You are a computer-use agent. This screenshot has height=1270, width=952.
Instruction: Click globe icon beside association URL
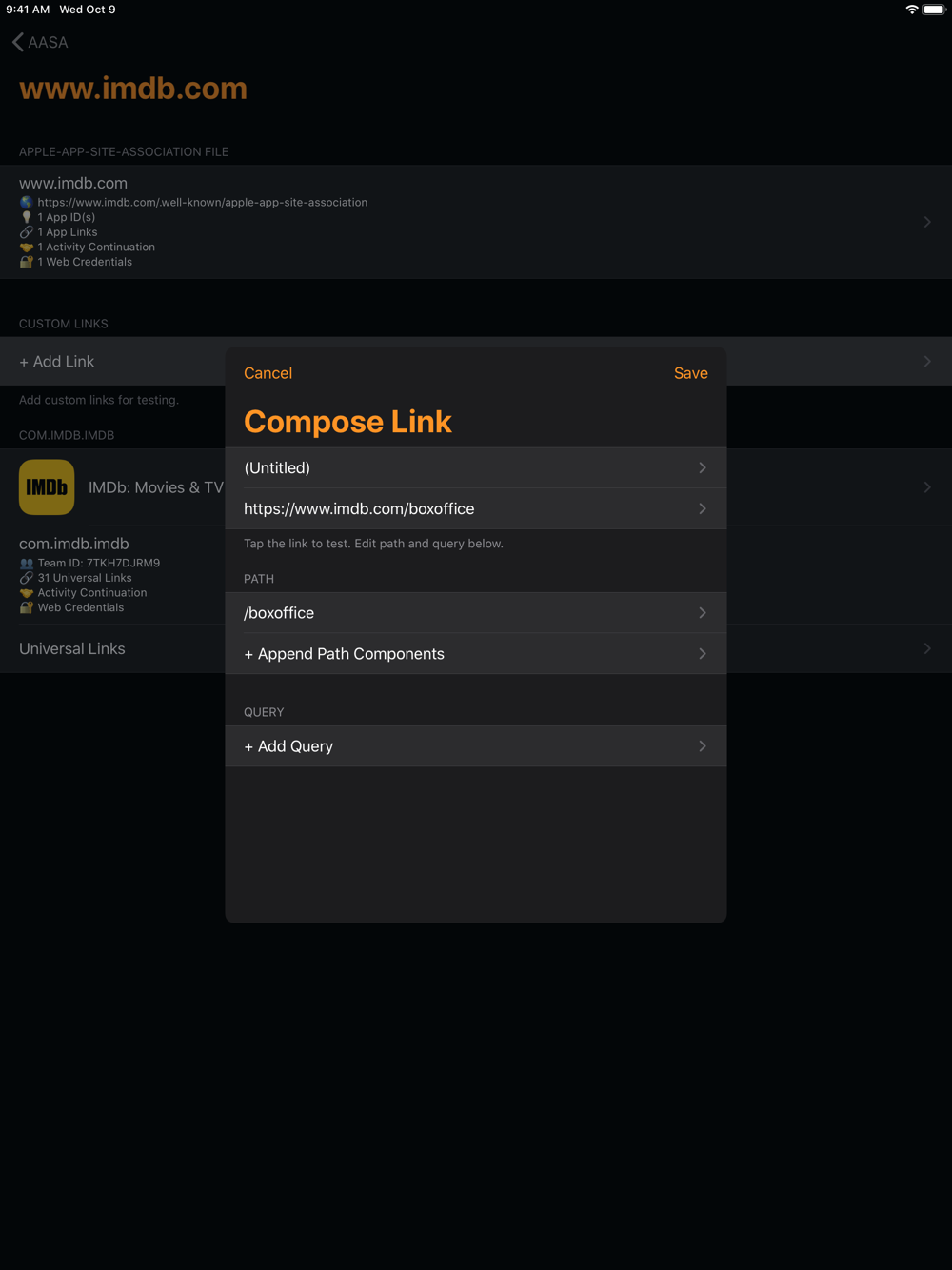pyautogui.click(x=27, y=203)
